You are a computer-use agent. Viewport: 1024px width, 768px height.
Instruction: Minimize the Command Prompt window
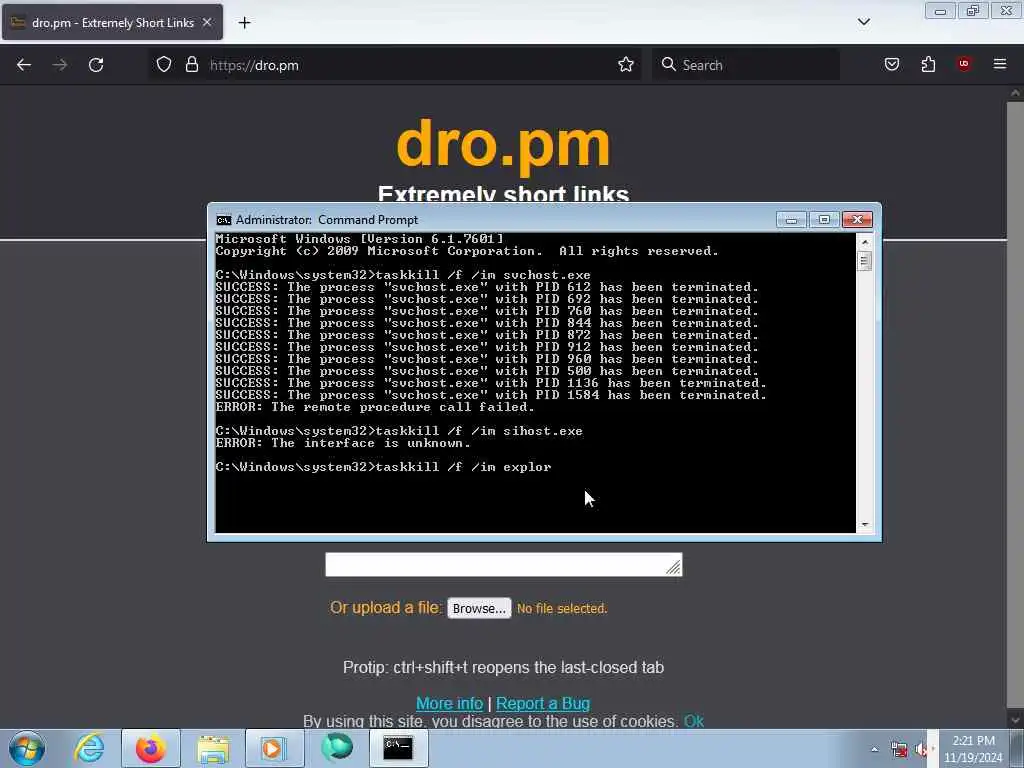(x=792, y=219)
